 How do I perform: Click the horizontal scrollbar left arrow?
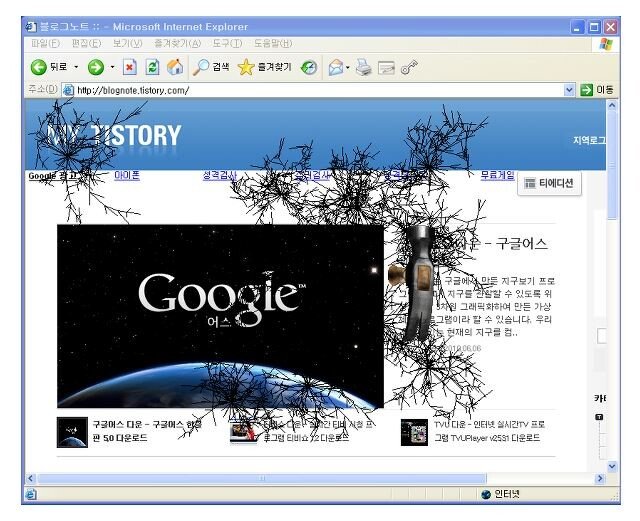[31, 478]
